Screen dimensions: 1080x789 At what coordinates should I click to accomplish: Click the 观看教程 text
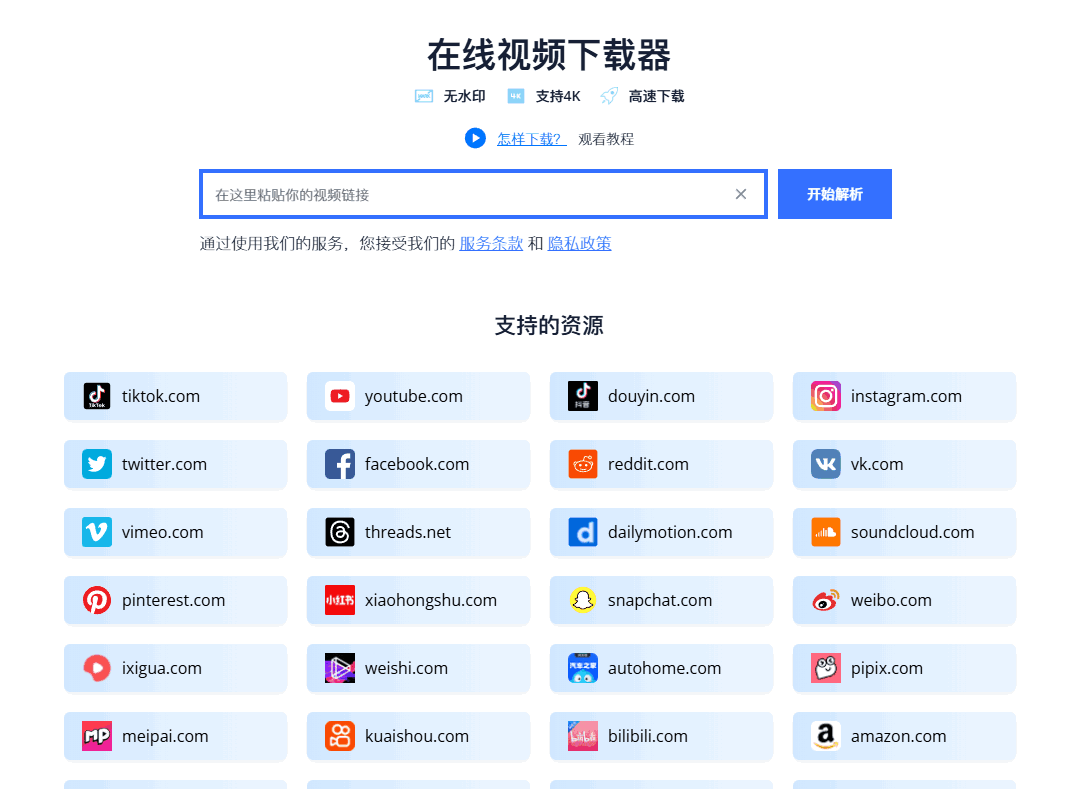(606, 139)
